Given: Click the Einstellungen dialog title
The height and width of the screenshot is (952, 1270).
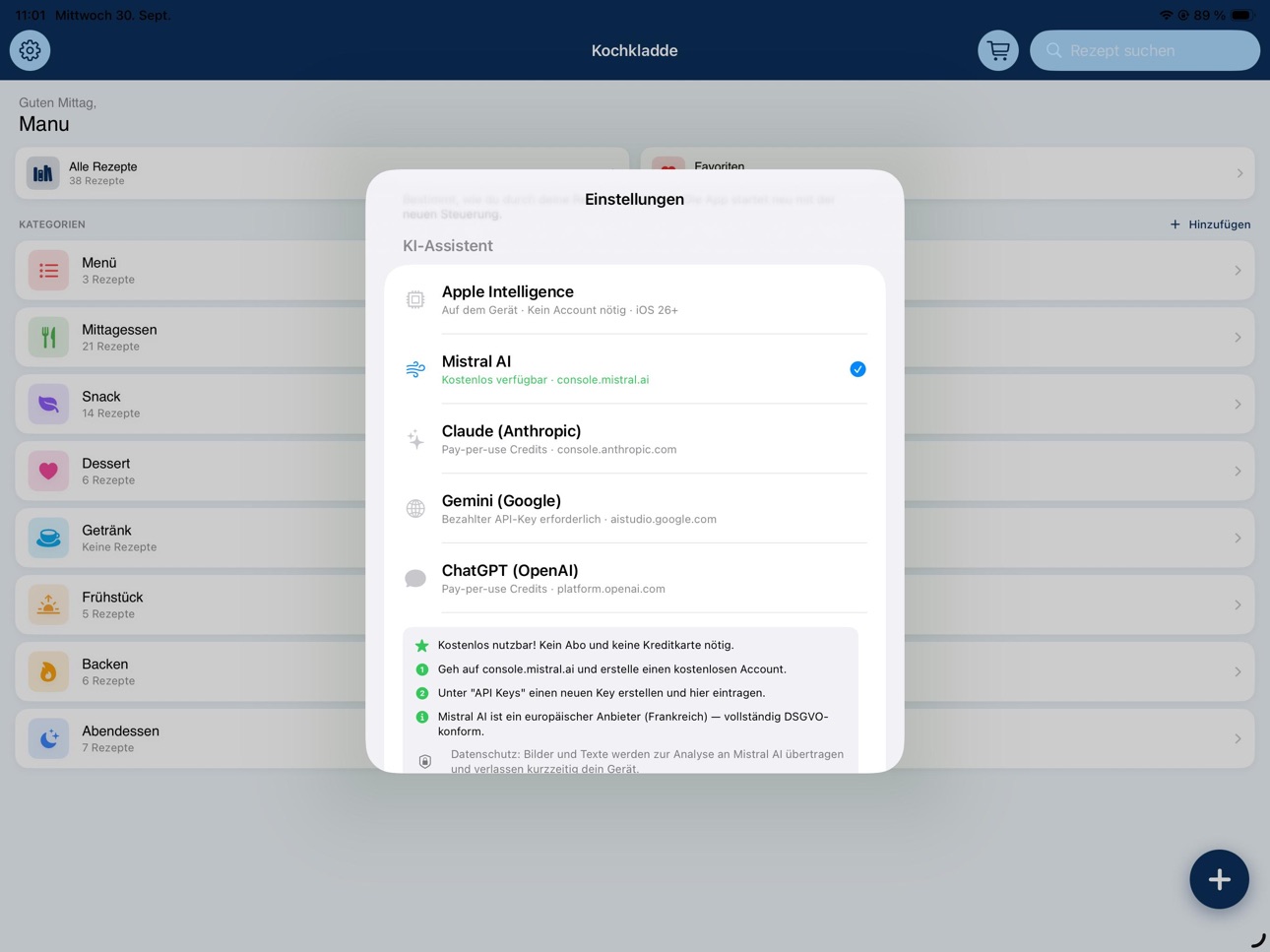Looking at the screenshot, I should (x=635, y=199).
